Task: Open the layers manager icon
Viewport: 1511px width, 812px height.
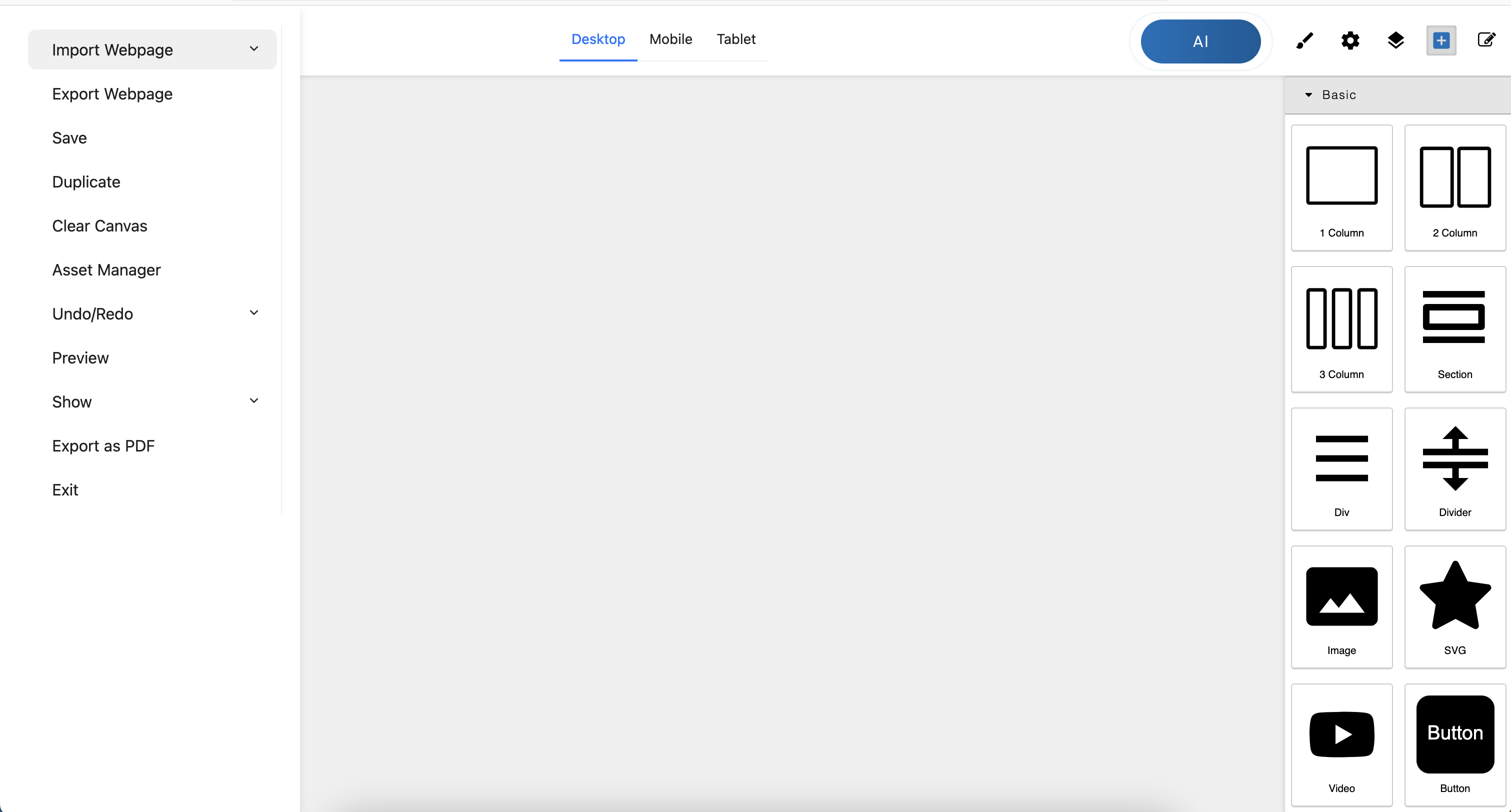Action: [x=1395, y=40]
